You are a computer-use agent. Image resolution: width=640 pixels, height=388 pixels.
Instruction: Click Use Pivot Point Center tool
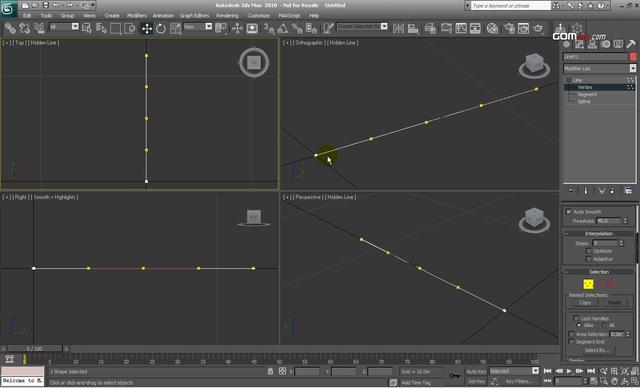(x=221, y=28)
